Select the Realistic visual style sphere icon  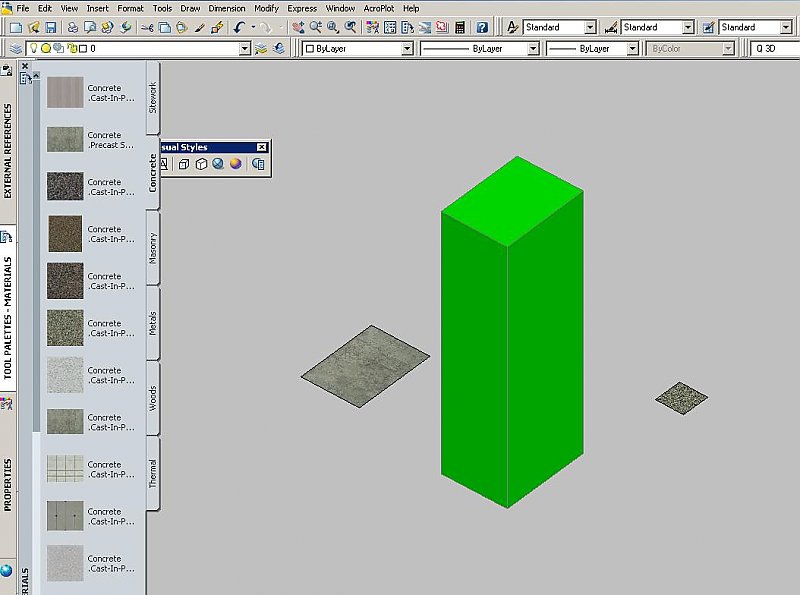click(x=235, y=164)
